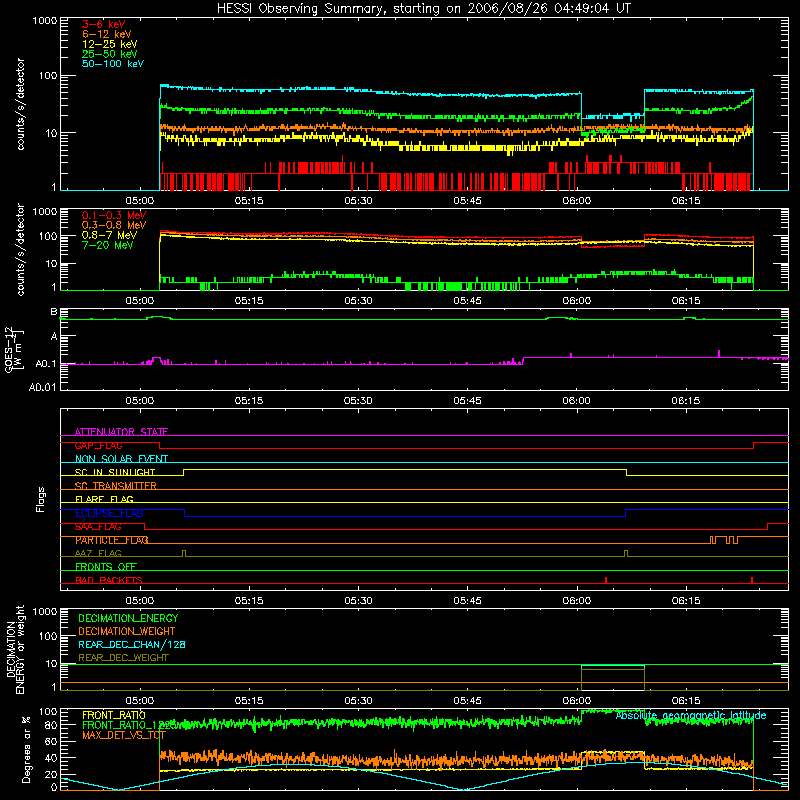This screenshot has width=800, height=800.
Task: Click the REAR_DEC_CHAN/128 legend label
Action: [x=132, y=644]
